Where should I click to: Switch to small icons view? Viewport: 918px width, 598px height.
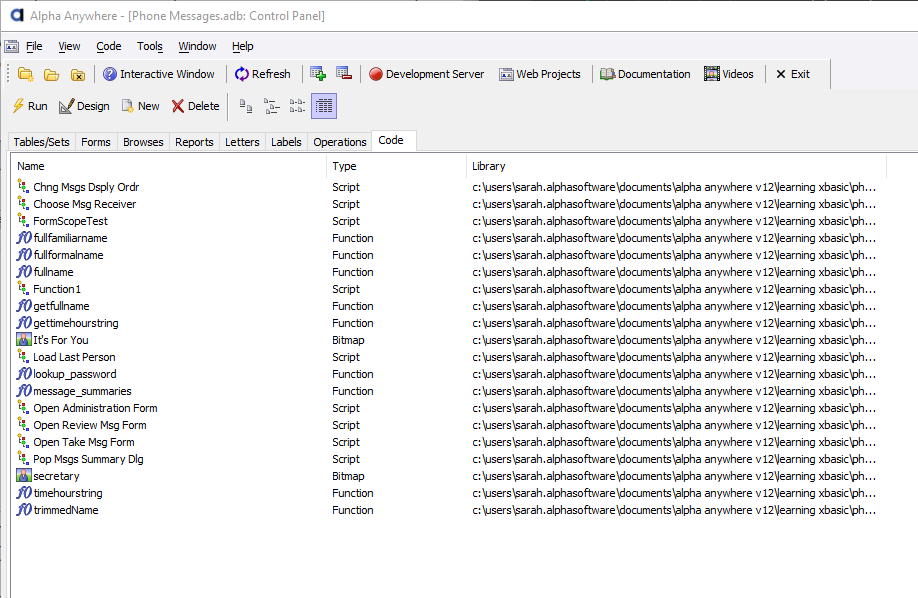pos(272,107)
